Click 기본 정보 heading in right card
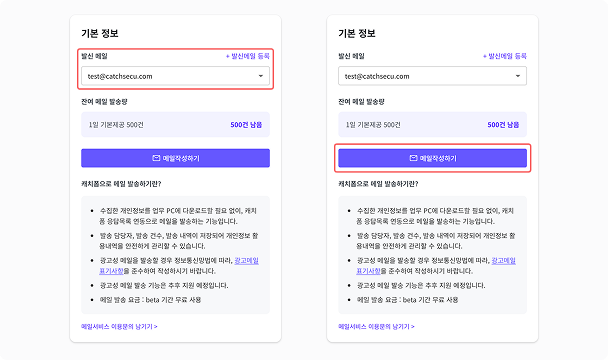 (357, 33)
